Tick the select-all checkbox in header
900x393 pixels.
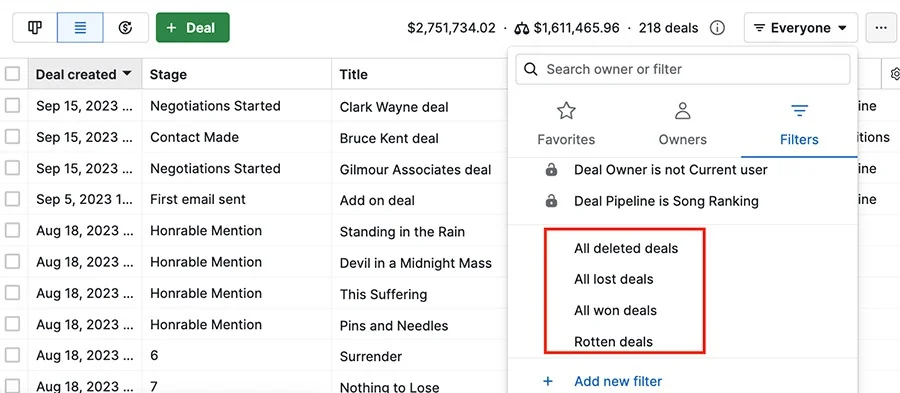coord(12,74)
